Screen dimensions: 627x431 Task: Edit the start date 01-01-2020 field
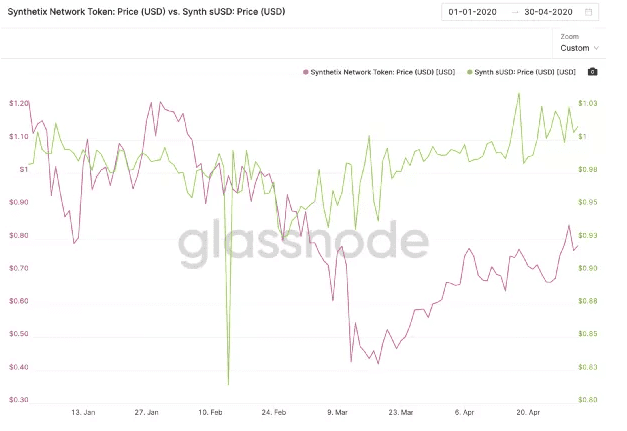tap(472, 12)
